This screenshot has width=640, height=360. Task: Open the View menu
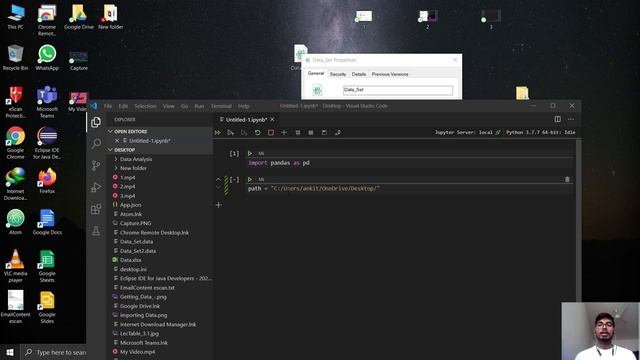(169, 106)
